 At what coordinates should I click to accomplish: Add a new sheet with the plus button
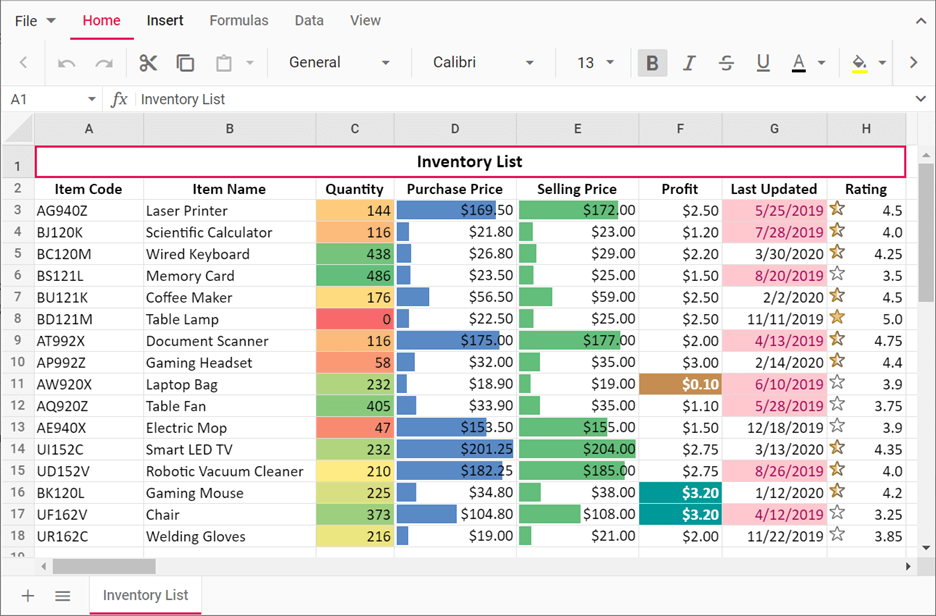pyautogui.click(x=27, y=595)
